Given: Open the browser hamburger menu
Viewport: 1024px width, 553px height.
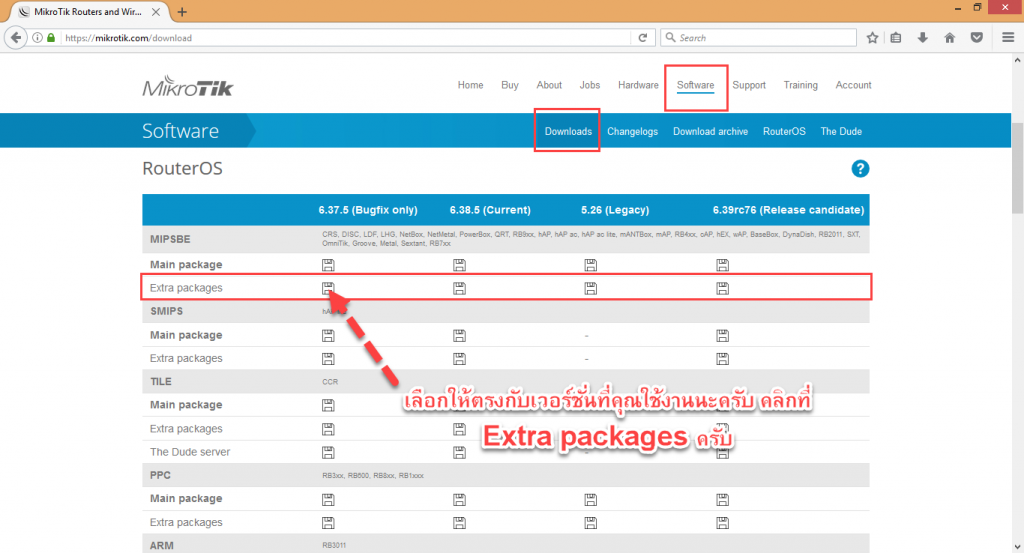Looking at the screenshot, I should click(1008, 38).
